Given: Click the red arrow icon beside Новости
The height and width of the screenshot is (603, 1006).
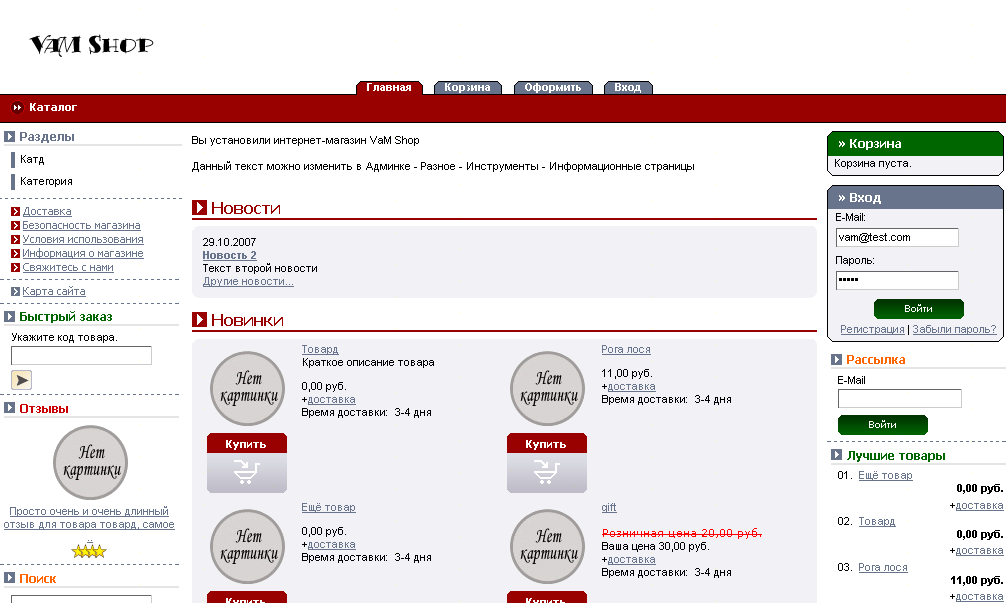Looking at the screenshot, I should (200, 207).
